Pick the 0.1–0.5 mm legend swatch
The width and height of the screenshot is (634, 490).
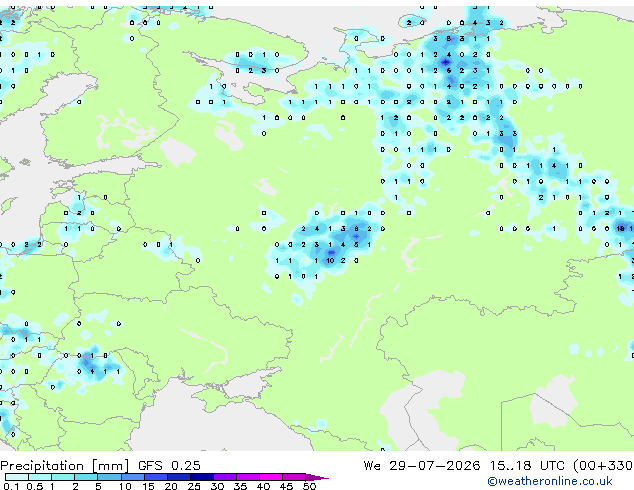[x=17, y=477]
